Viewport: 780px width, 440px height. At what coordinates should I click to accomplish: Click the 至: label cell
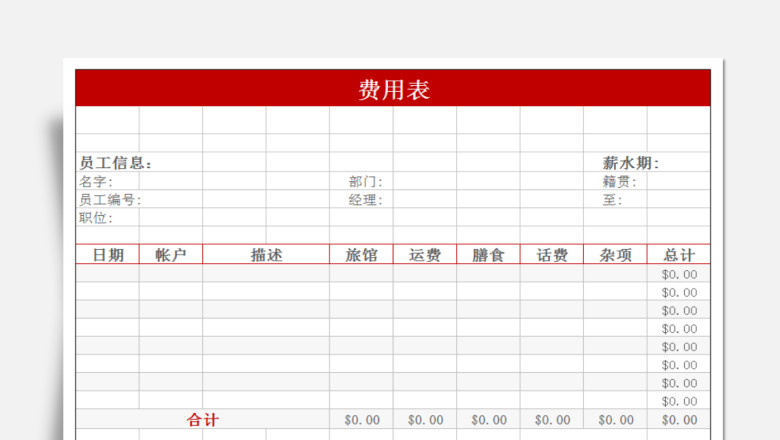pyautogui.click(x=615, y=199)
